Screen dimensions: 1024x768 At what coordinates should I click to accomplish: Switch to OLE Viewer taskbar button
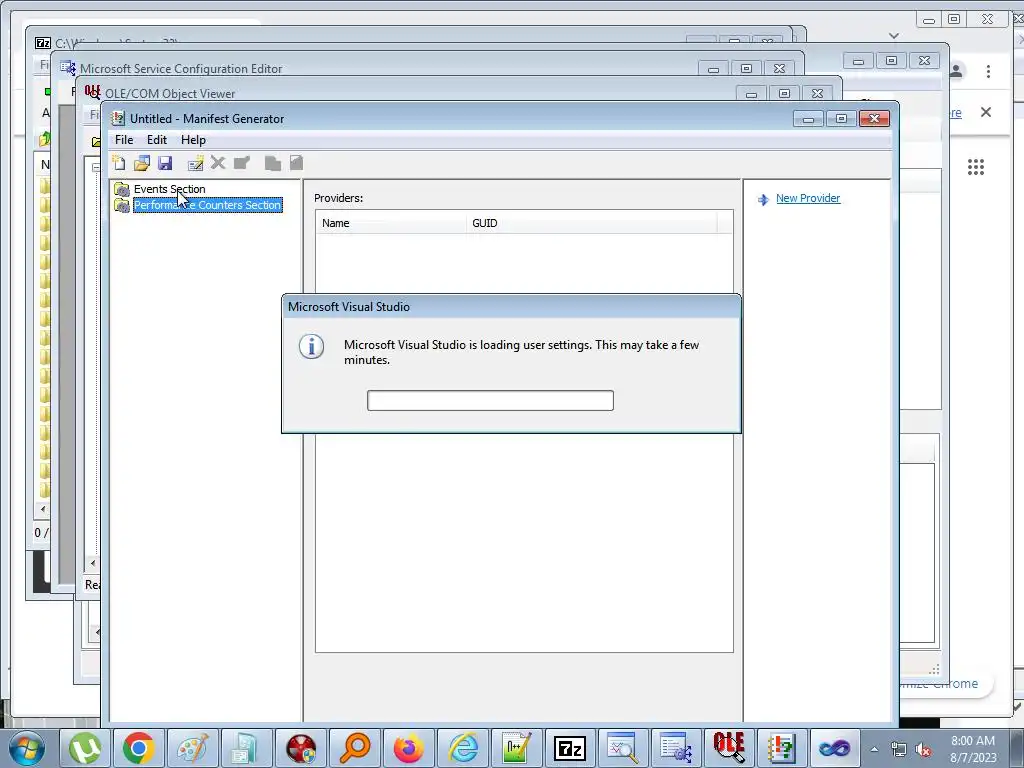(x=729, y=748)
